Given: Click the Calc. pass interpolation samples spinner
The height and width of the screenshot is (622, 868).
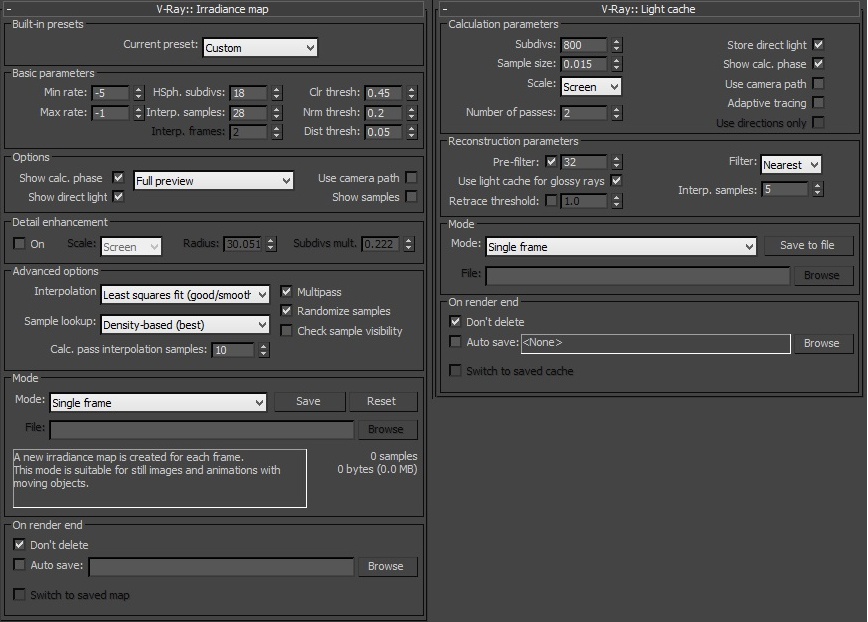Looking at the screenshot, I should tap(264, 350).
